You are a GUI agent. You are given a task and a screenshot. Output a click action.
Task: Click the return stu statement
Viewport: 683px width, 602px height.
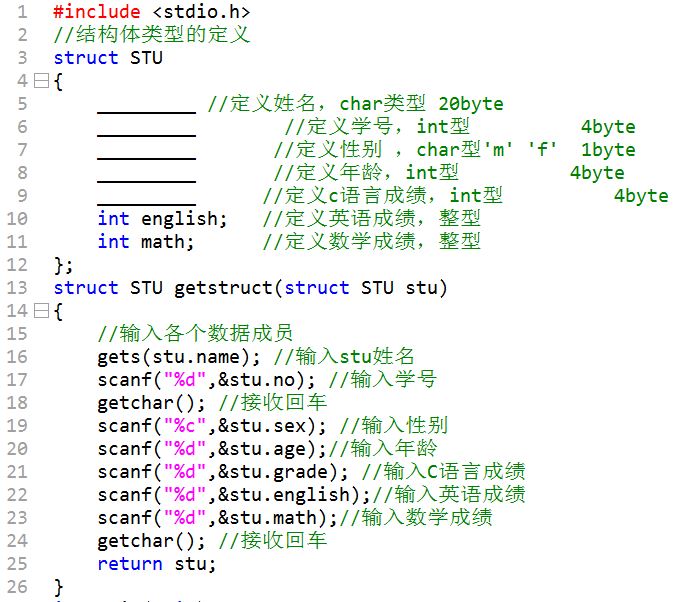coord(157,564)
